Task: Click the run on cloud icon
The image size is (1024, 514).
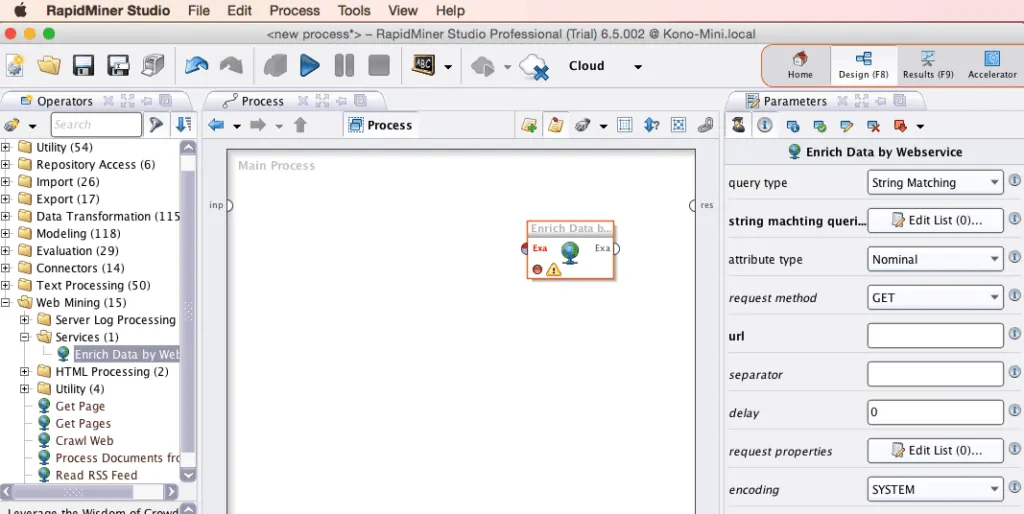Action: [483, 66]
